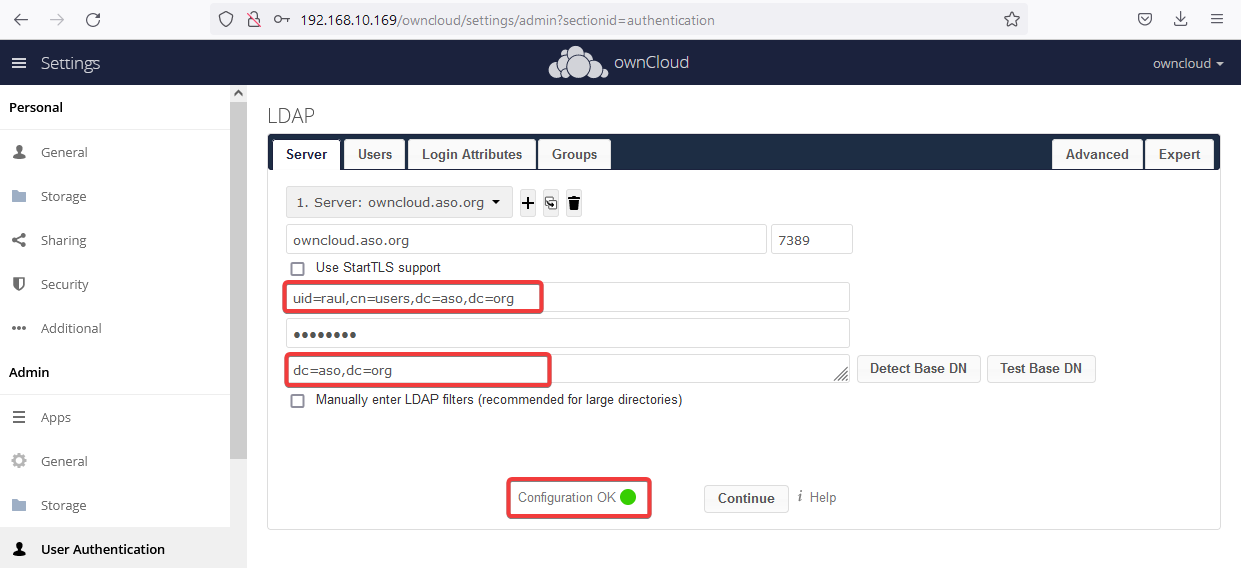Screen dimensions: 1241x568
Task: Go to the Groups tab
Action: [x=574, y=154]
